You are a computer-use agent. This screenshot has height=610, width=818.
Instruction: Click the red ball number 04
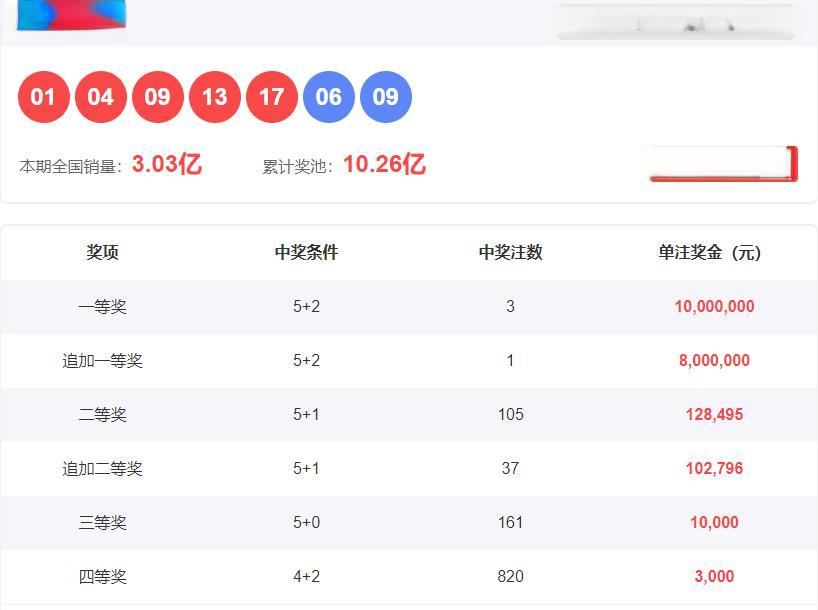(x=100, y=97)
